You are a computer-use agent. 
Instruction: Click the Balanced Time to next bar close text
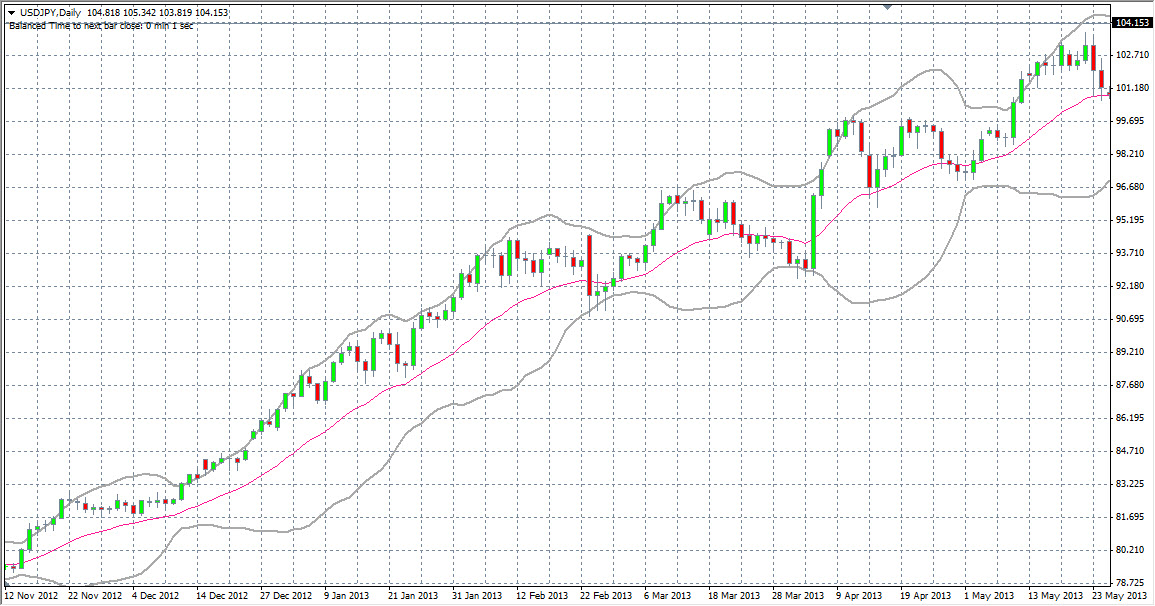100,25
